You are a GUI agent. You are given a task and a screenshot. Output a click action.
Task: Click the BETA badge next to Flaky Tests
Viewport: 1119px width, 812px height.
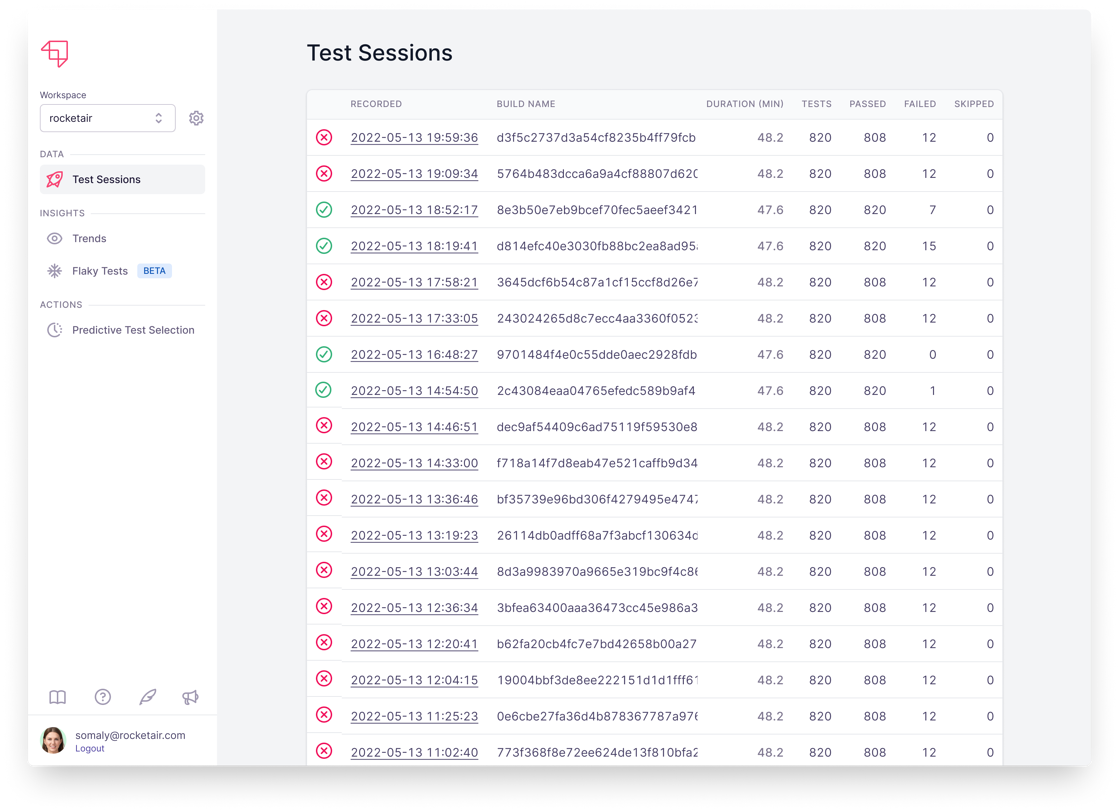click(154, 270)
